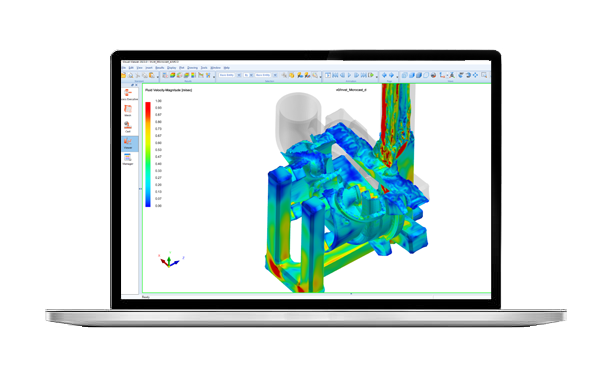Click the XYZ axes triad in the viewport
The width and height of the screenshot is (612, 374).
[170, 260]
